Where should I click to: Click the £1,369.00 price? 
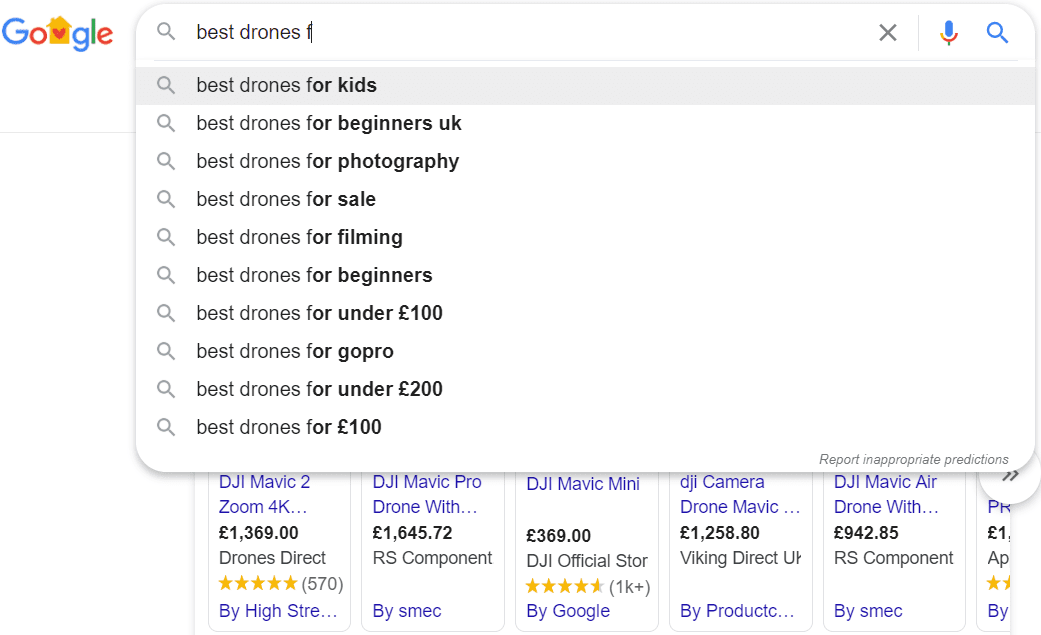(258, 533)
